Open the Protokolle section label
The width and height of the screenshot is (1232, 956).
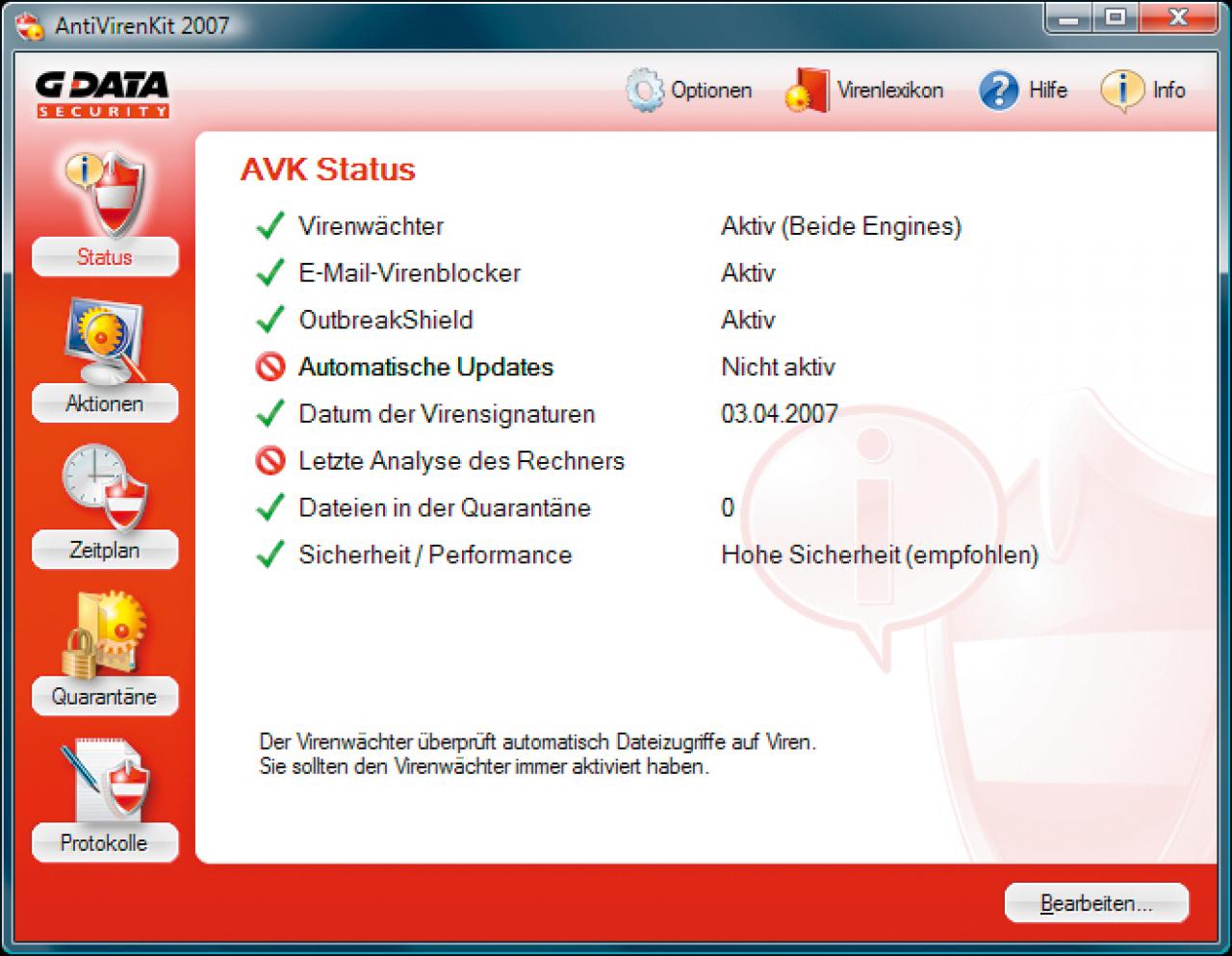tap(105, 842)
